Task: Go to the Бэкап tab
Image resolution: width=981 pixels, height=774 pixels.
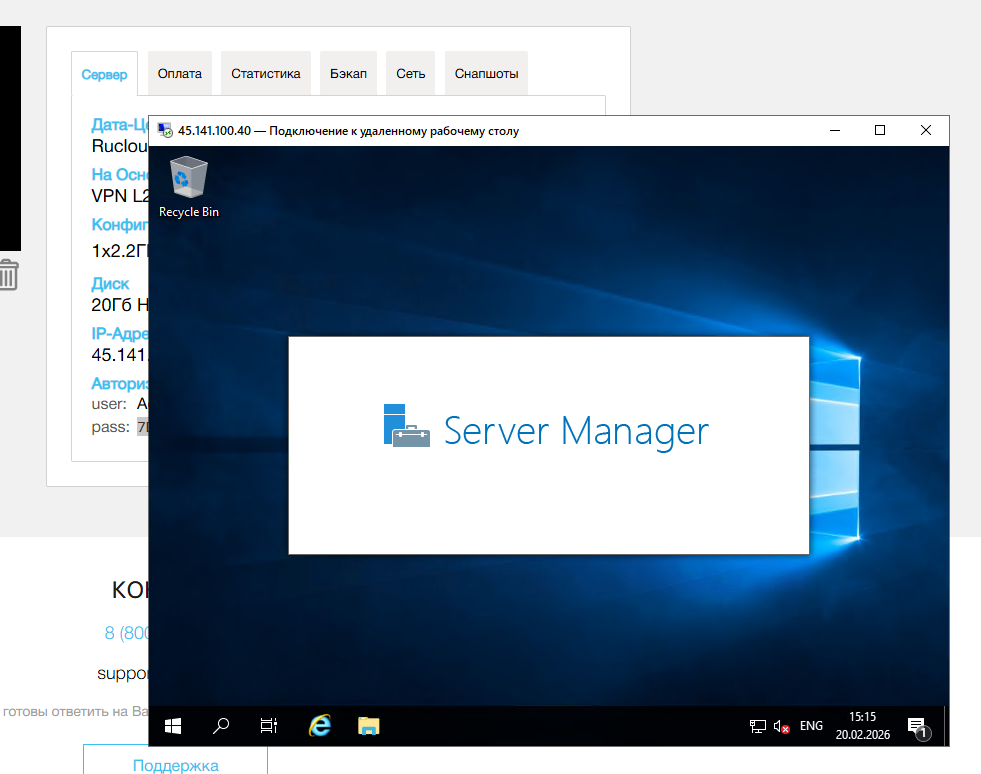Action: pyautogui.click(x=348, y=73)
